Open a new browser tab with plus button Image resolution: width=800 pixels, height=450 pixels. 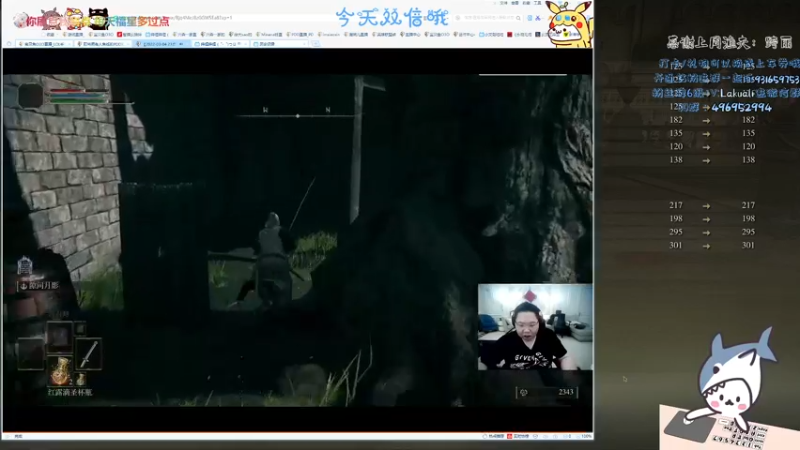click(315, 44)
